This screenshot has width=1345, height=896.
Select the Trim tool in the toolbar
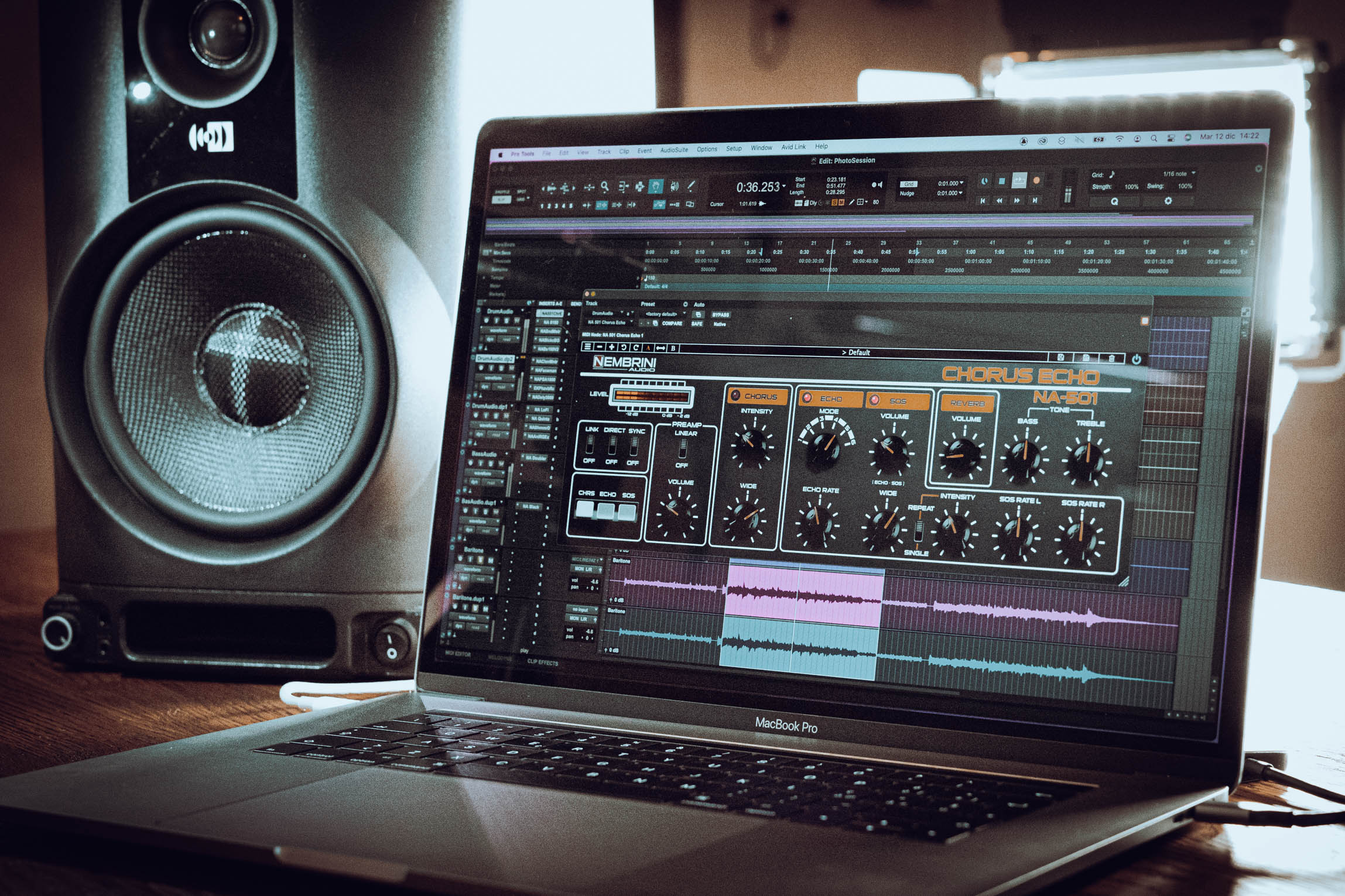pos(623,187)
